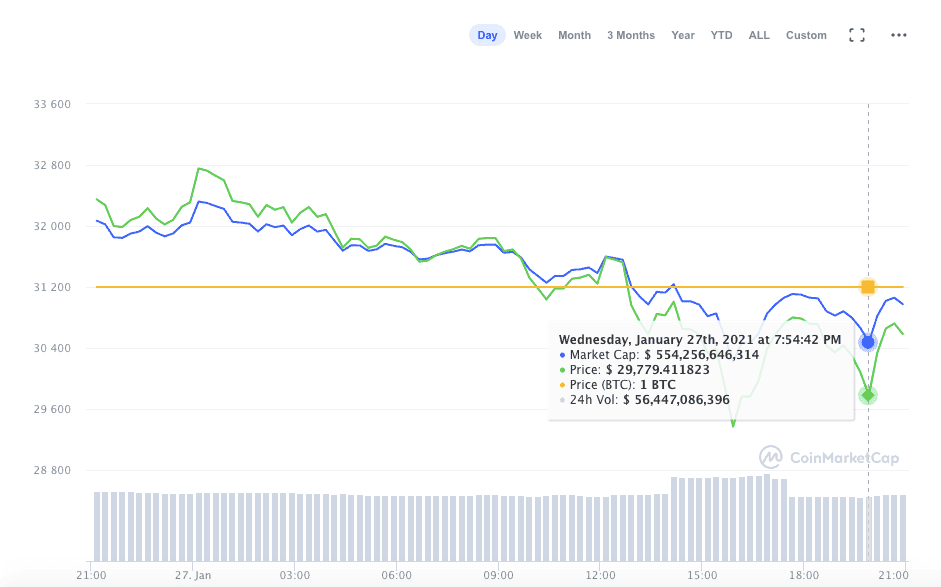Click the green price peak near 27. Jan
Screen dimensions: 941x587
coord(199,168)
